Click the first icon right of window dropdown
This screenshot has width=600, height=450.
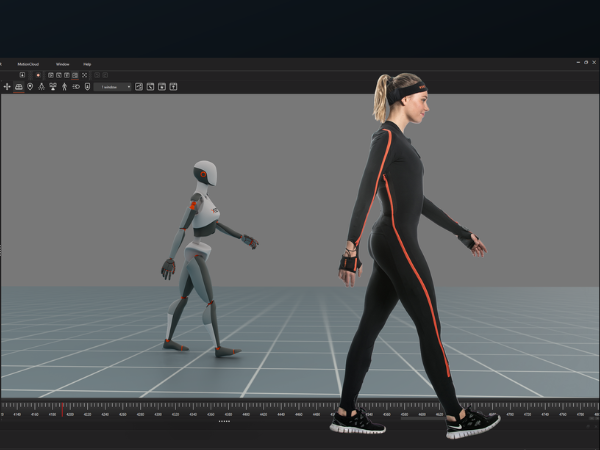138,87
